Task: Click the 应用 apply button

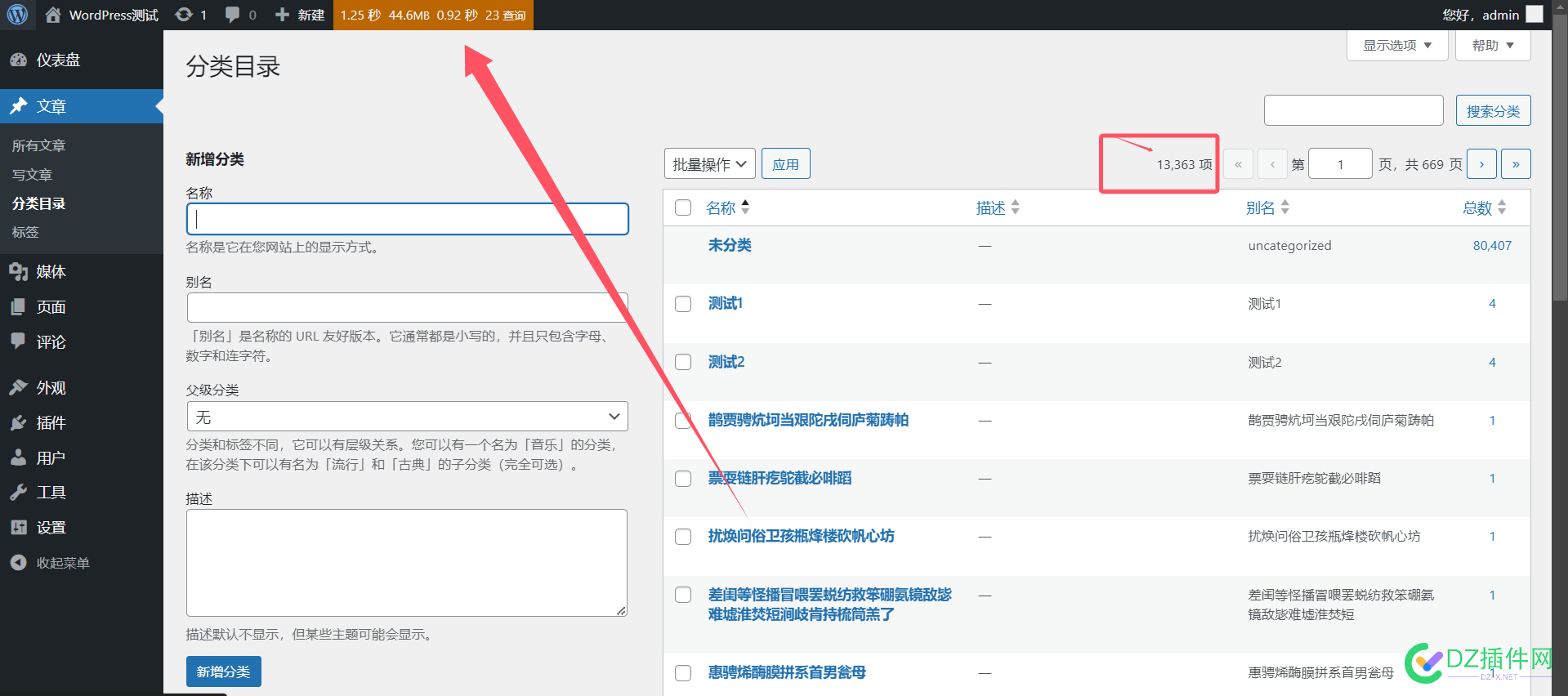Action: [x=785, y=164]
